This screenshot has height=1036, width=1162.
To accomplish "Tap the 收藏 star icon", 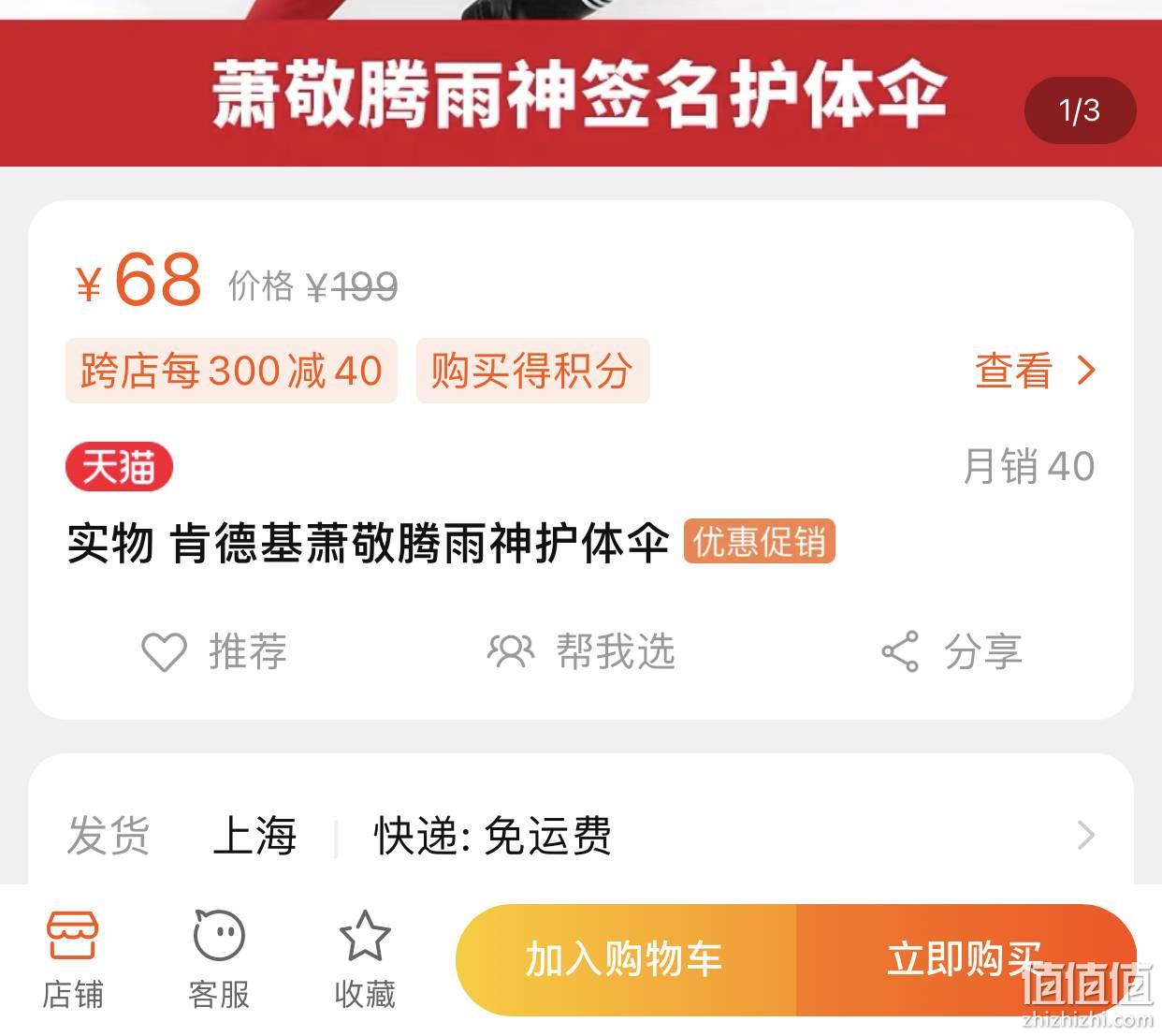I will click(364, 935).
